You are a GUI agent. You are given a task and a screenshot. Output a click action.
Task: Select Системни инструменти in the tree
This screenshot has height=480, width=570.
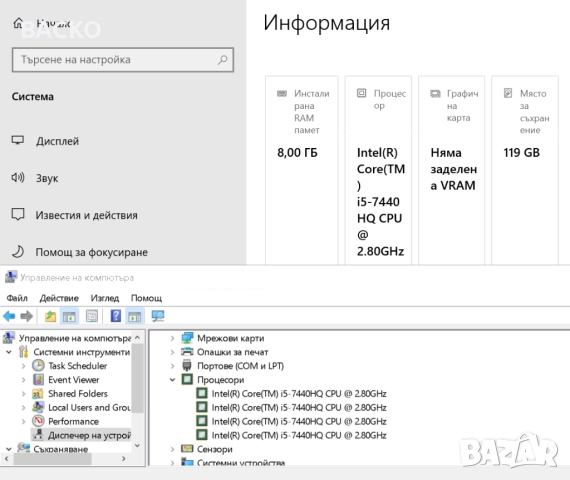tap(81, 352)
